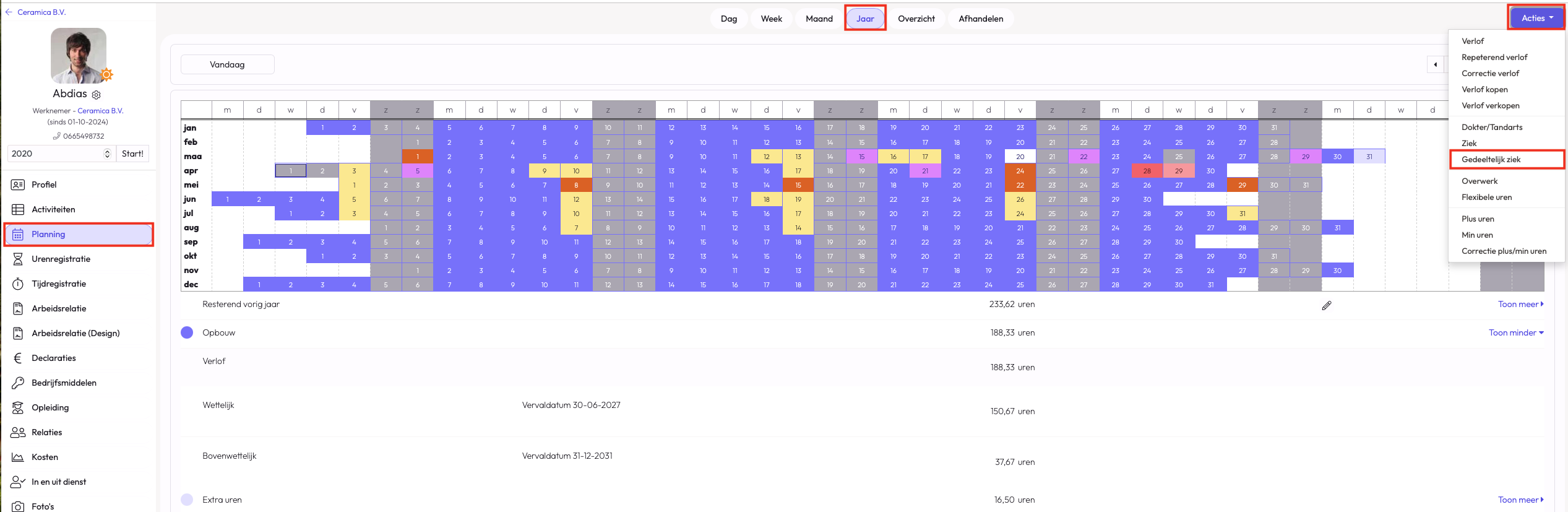Viewport: 1568px width, 512px height.
Task: Open the Overzicht tab
Action: [916, 19]
